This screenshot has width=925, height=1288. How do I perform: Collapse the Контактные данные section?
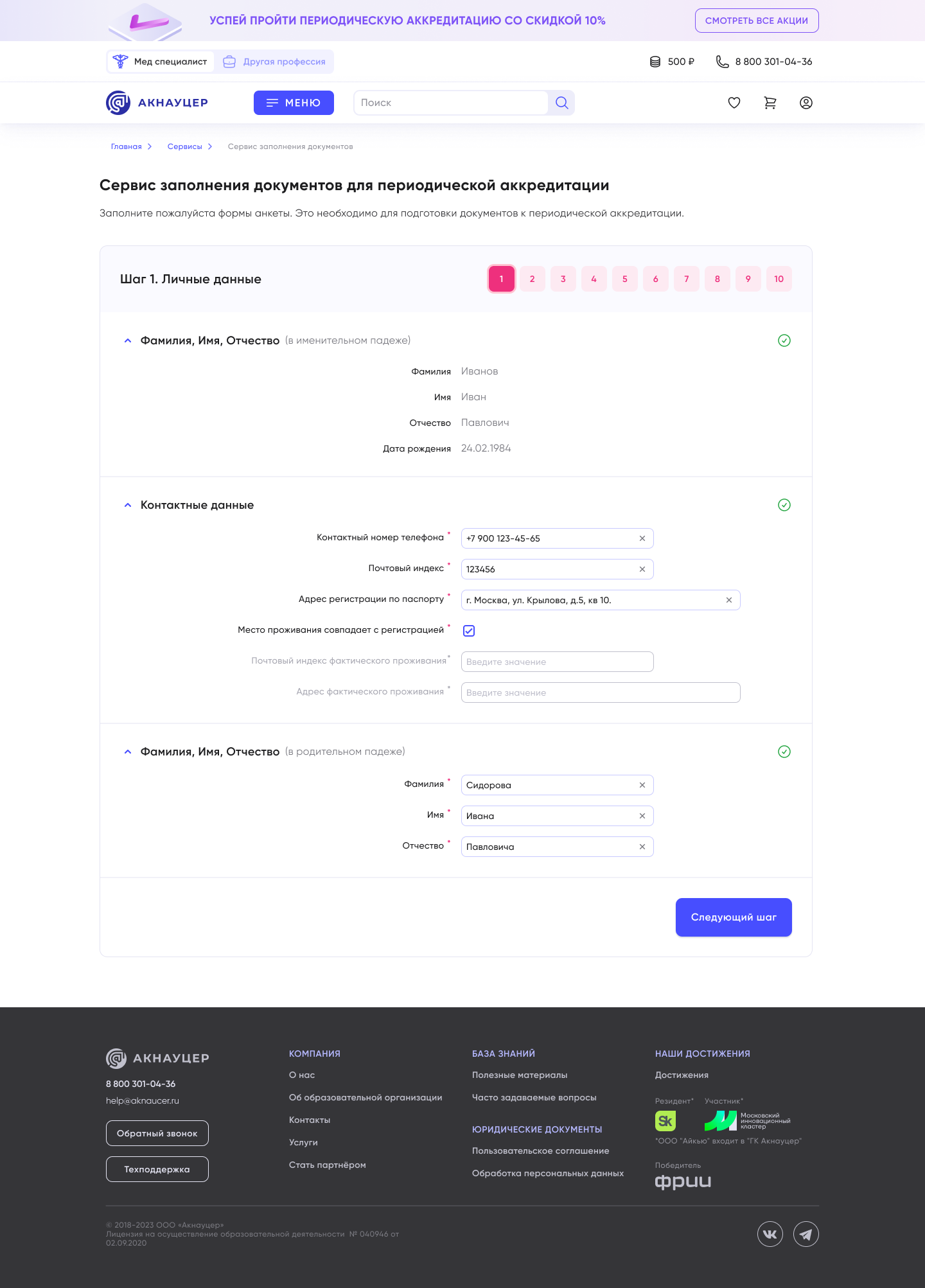[128, 505]
